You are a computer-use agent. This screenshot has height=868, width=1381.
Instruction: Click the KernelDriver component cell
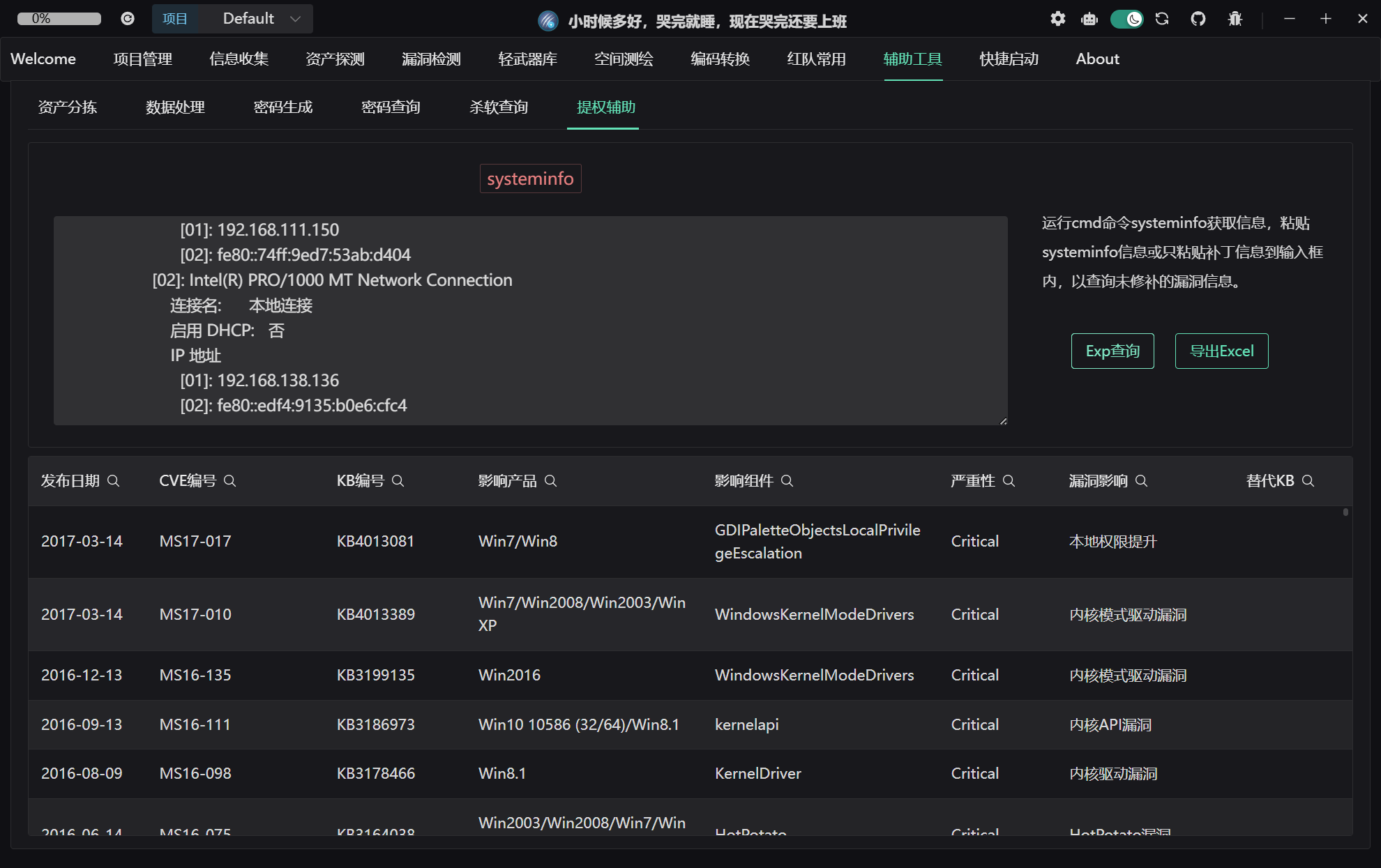coord(758,774)
